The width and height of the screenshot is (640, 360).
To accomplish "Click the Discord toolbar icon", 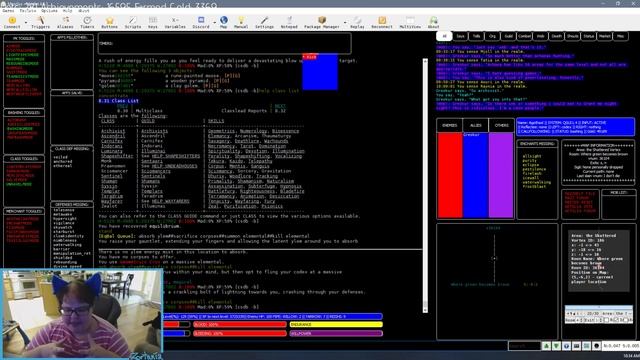I will [201, 22].
